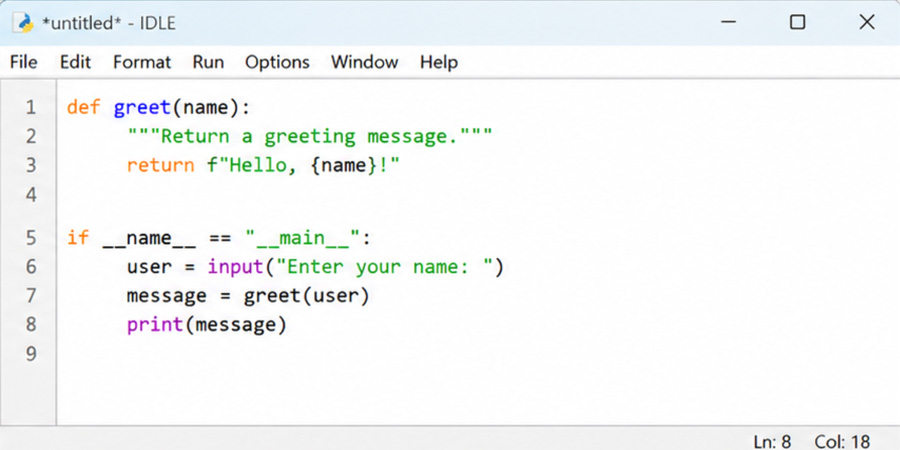Click the 'def' keyword on line 1

point(84,107)
